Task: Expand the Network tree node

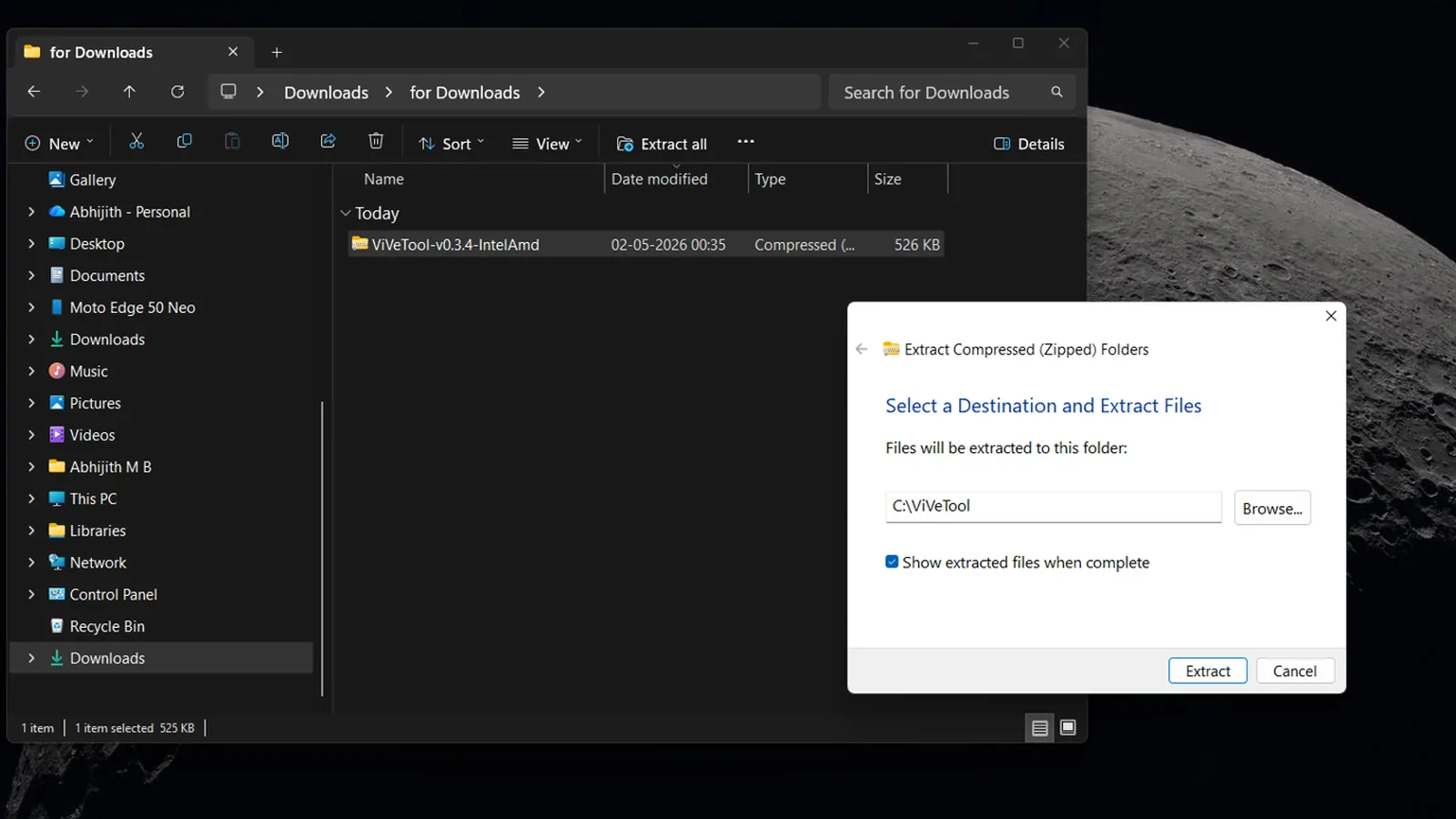Action: pyautogui.click(x=31, y=562)
